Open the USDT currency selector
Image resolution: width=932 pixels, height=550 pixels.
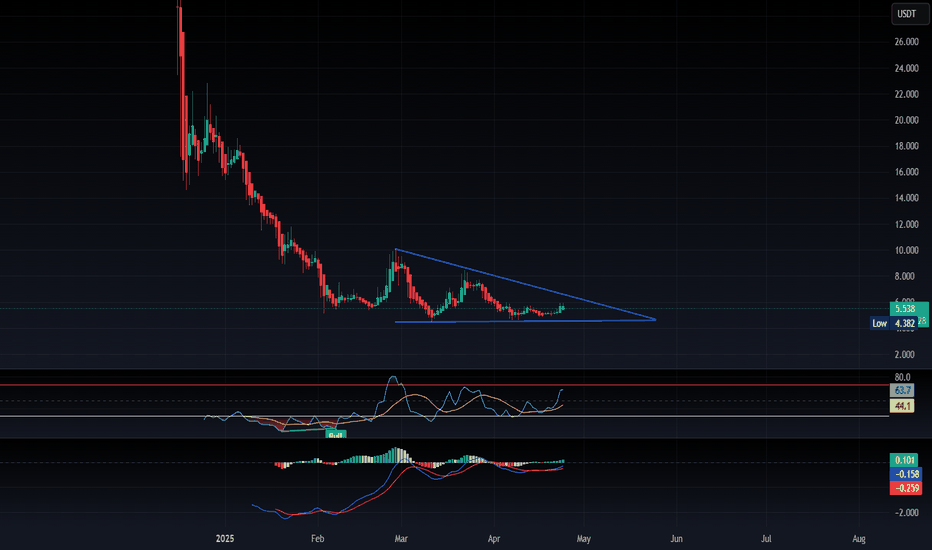909,14
